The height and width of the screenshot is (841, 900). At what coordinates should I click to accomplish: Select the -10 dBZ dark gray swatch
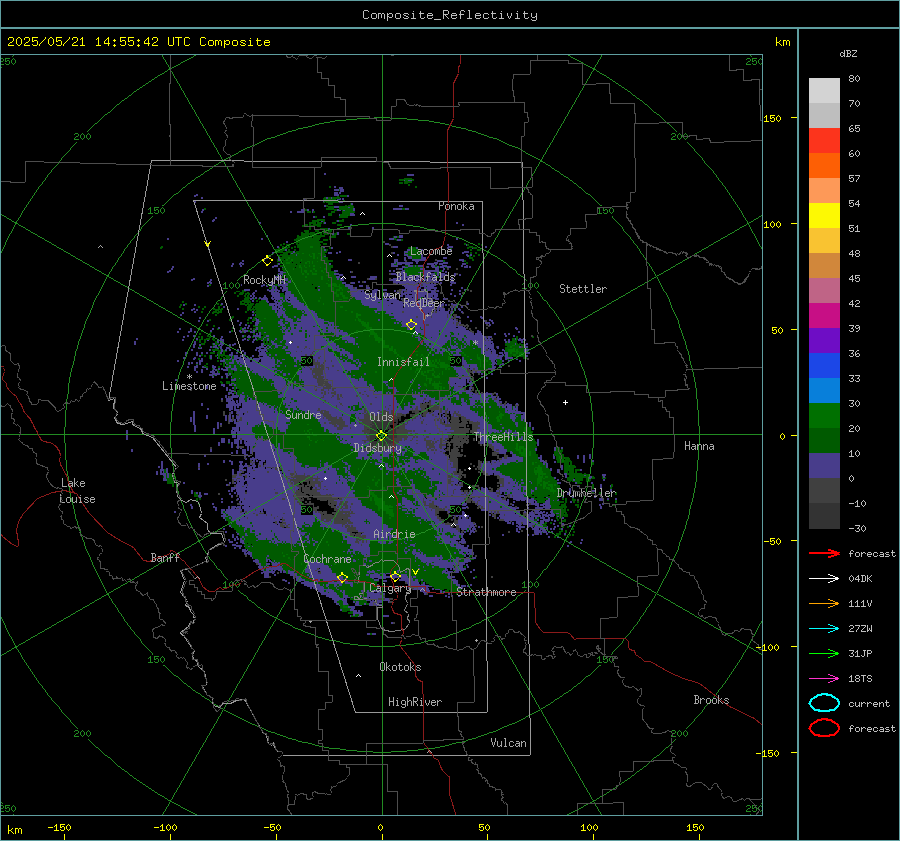(x=824, y=516)
